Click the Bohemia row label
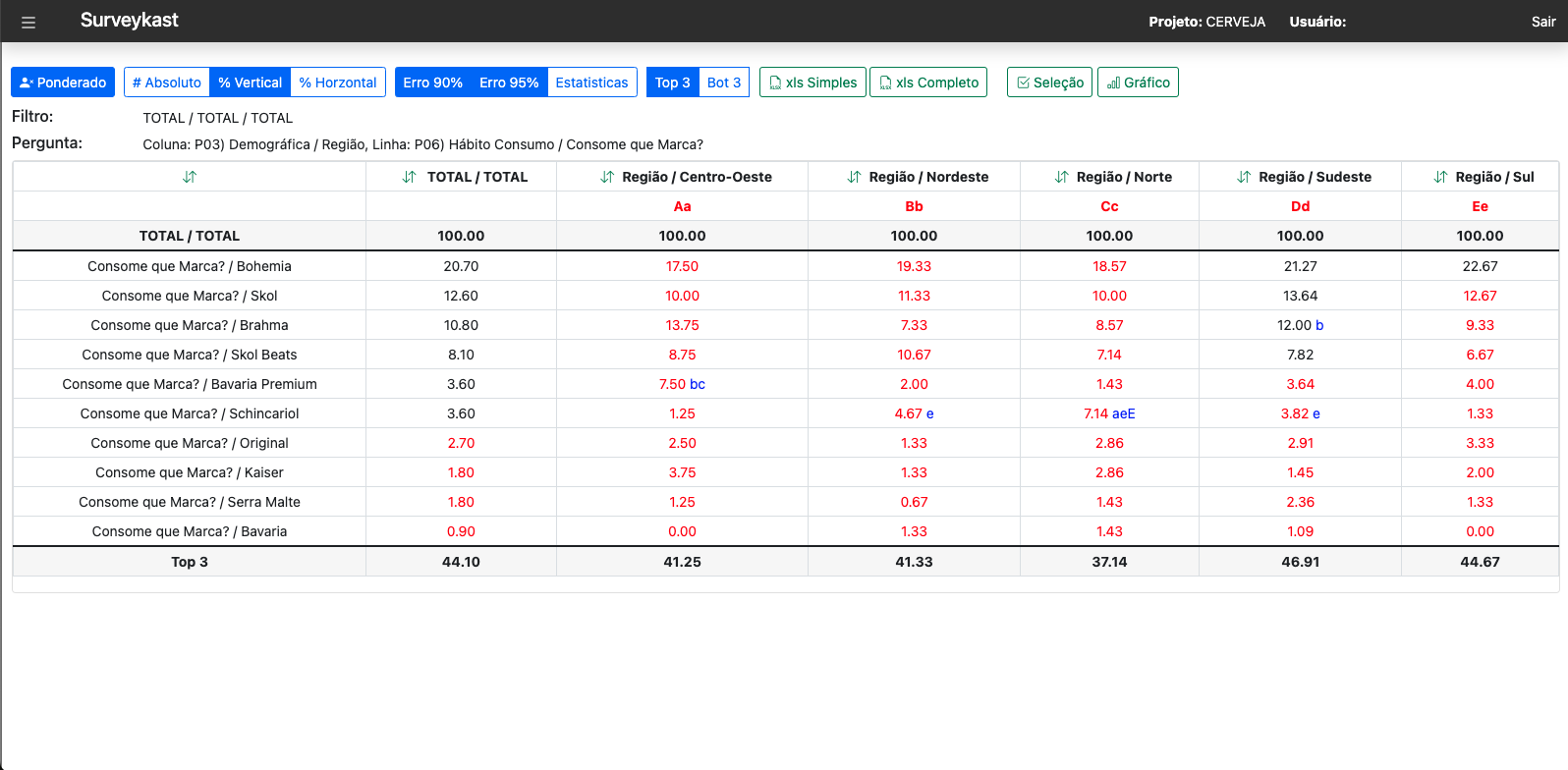The height and width of the screenshot is (770, 1568). pos(190,266)
